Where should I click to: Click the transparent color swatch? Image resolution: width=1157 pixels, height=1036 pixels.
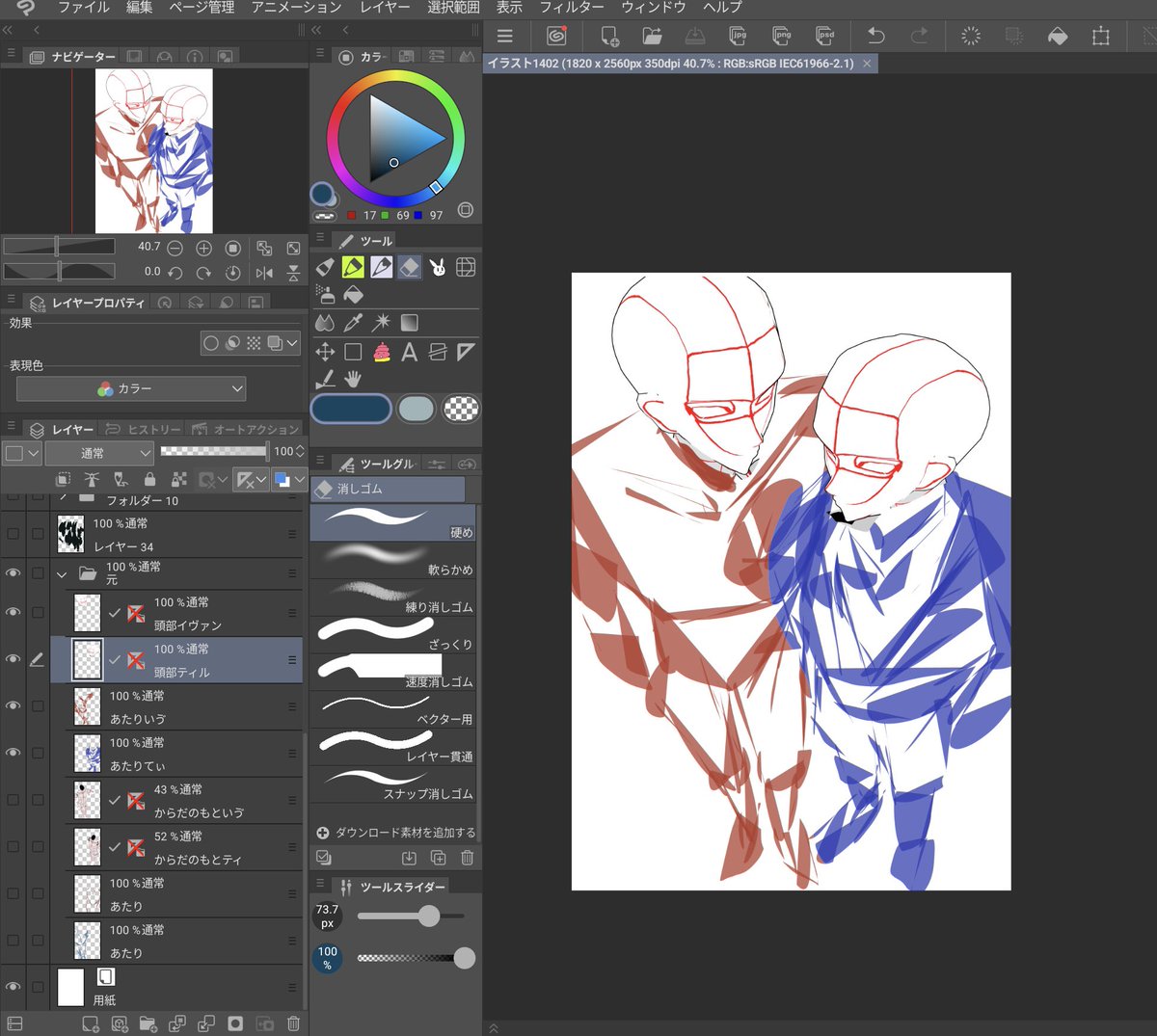click(461, 409)
